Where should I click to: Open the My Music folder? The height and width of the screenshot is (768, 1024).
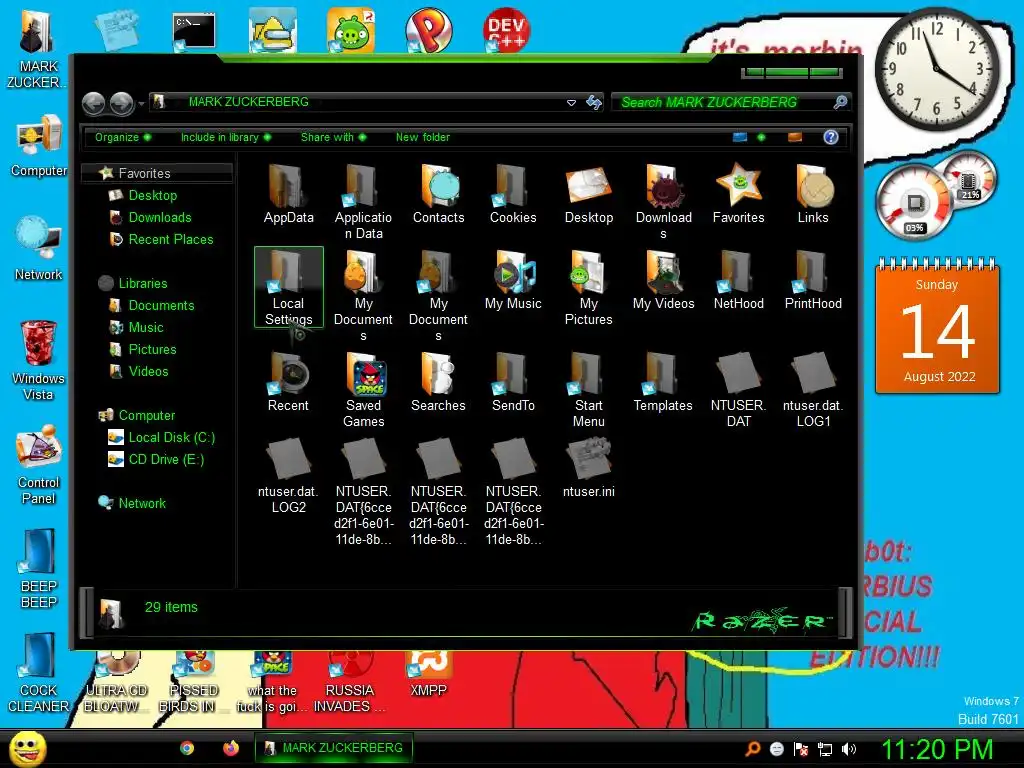click(513, 281)
